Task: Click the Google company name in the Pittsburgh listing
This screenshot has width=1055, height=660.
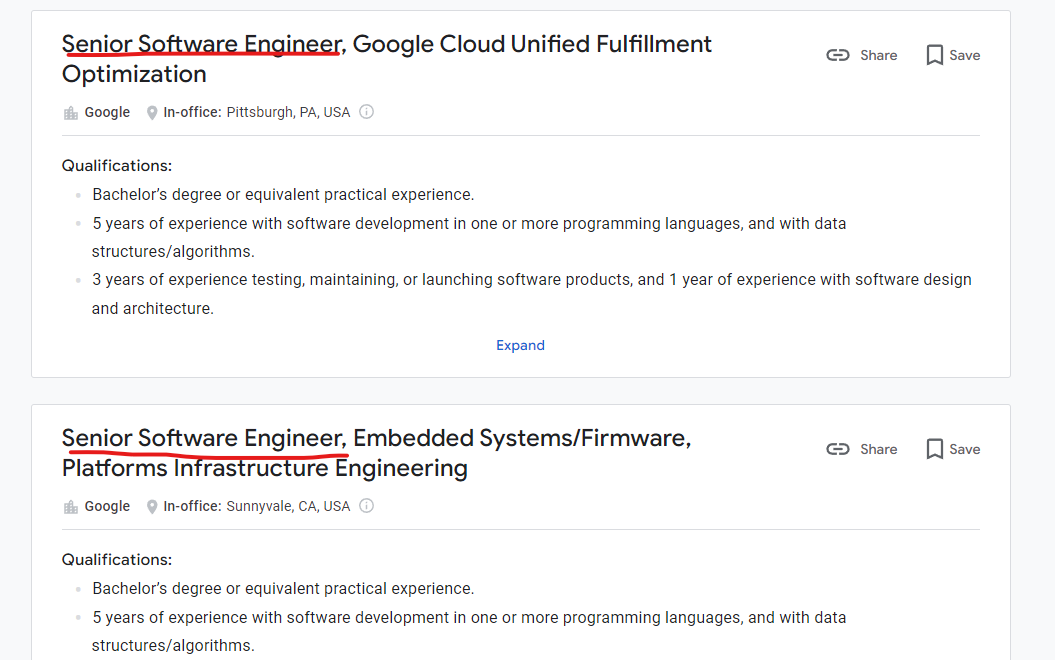Action: coord(107,112)
